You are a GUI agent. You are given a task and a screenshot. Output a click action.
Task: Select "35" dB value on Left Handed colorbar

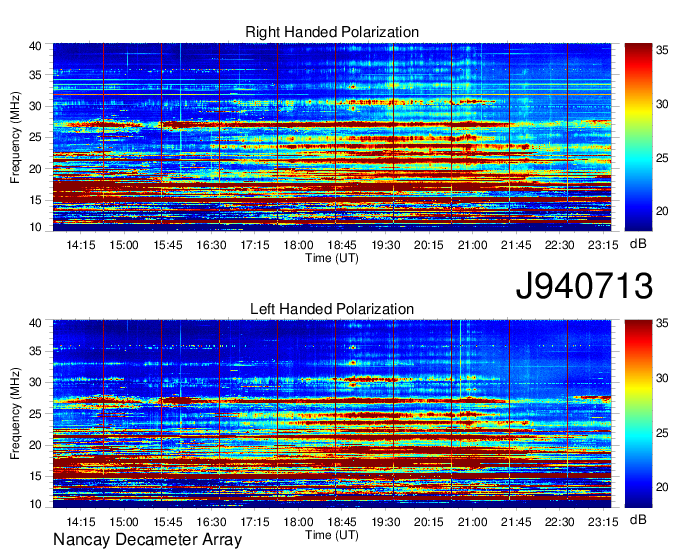point(662,323)
